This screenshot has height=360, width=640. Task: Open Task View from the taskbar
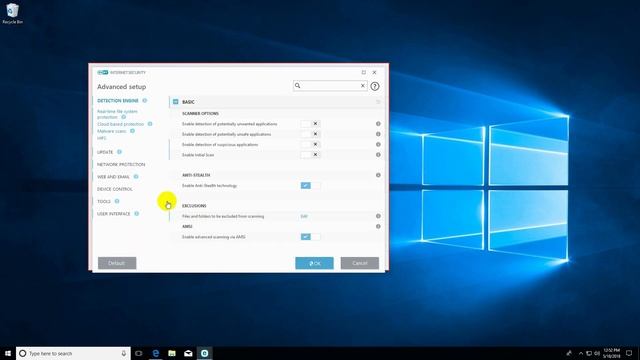coord(139,353)
